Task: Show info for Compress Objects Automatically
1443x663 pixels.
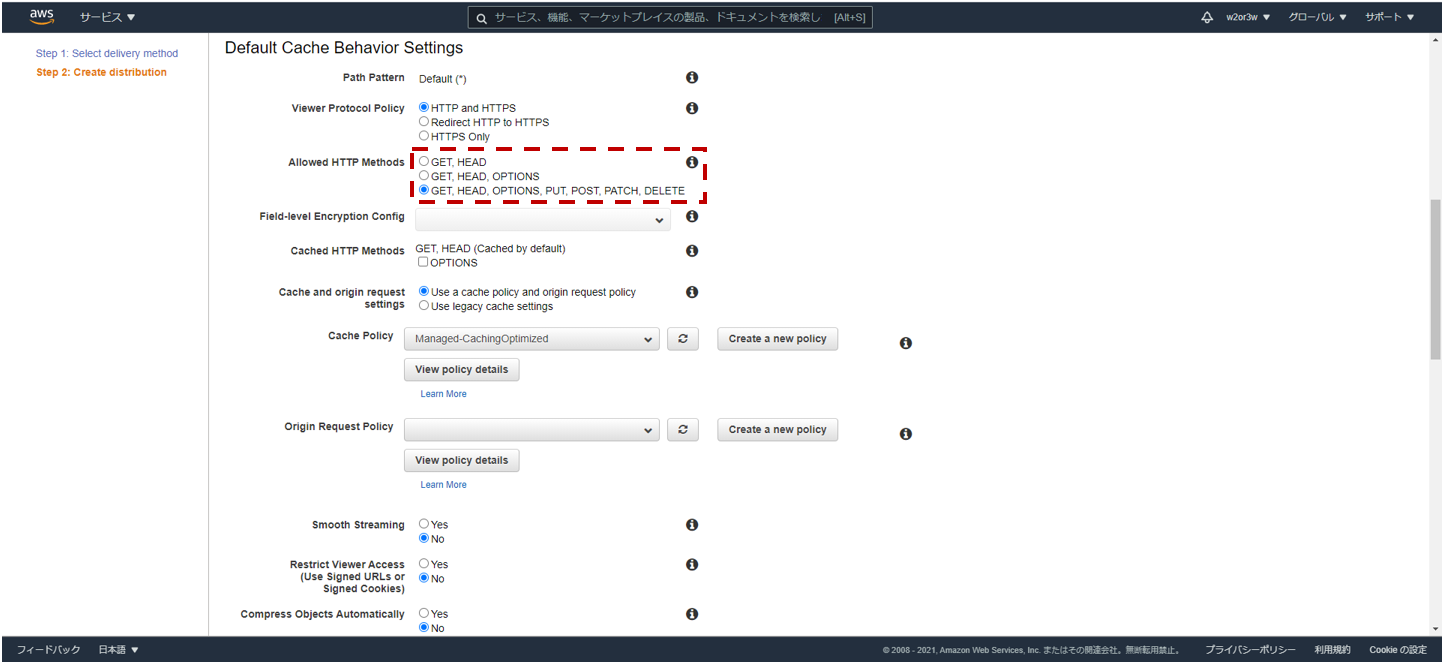Action: click(691, 615)
